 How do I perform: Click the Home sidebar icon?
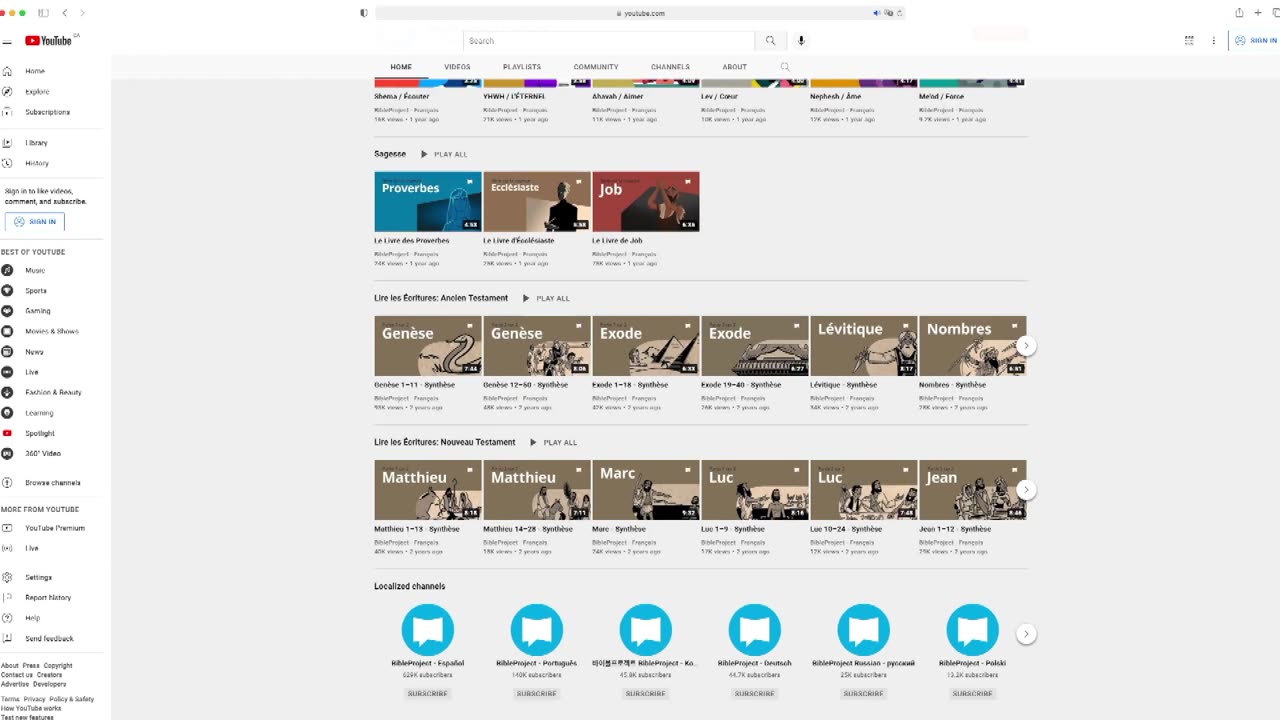click(7, 71)
